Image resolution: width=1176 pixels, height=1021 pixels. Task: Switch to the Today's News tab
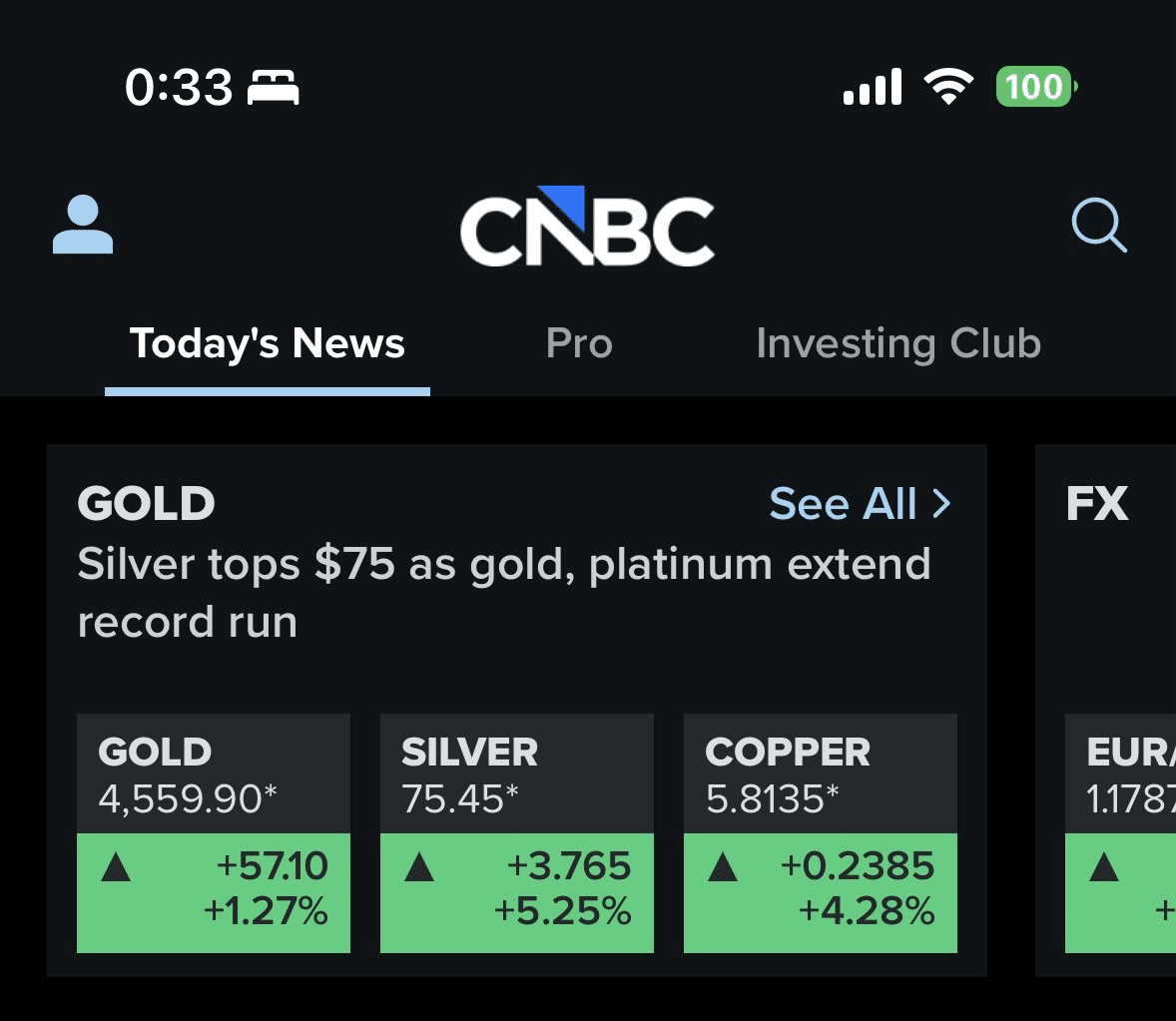(x=267, y=344)
